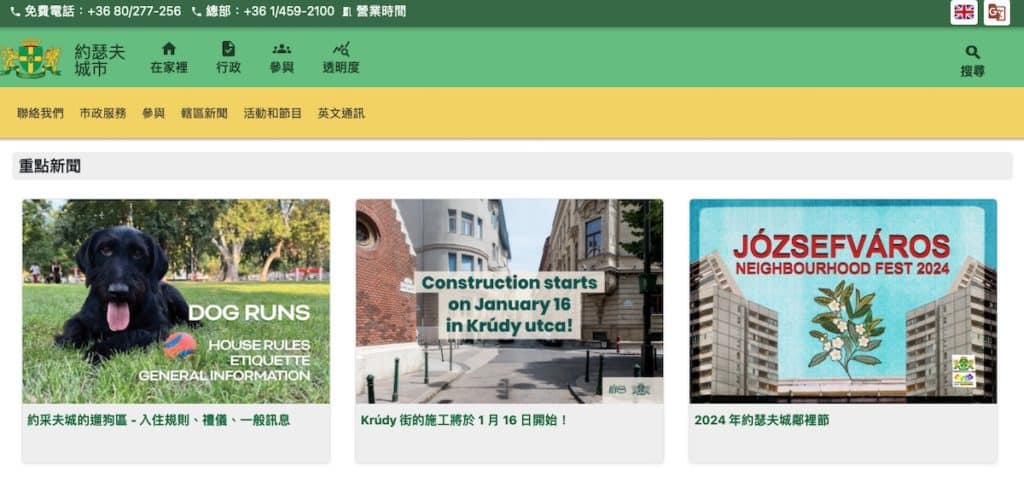Read Krúdy 街的施工 article headline
The image size is (1024, 477).
pyautogui.click(x=464, y=420)
